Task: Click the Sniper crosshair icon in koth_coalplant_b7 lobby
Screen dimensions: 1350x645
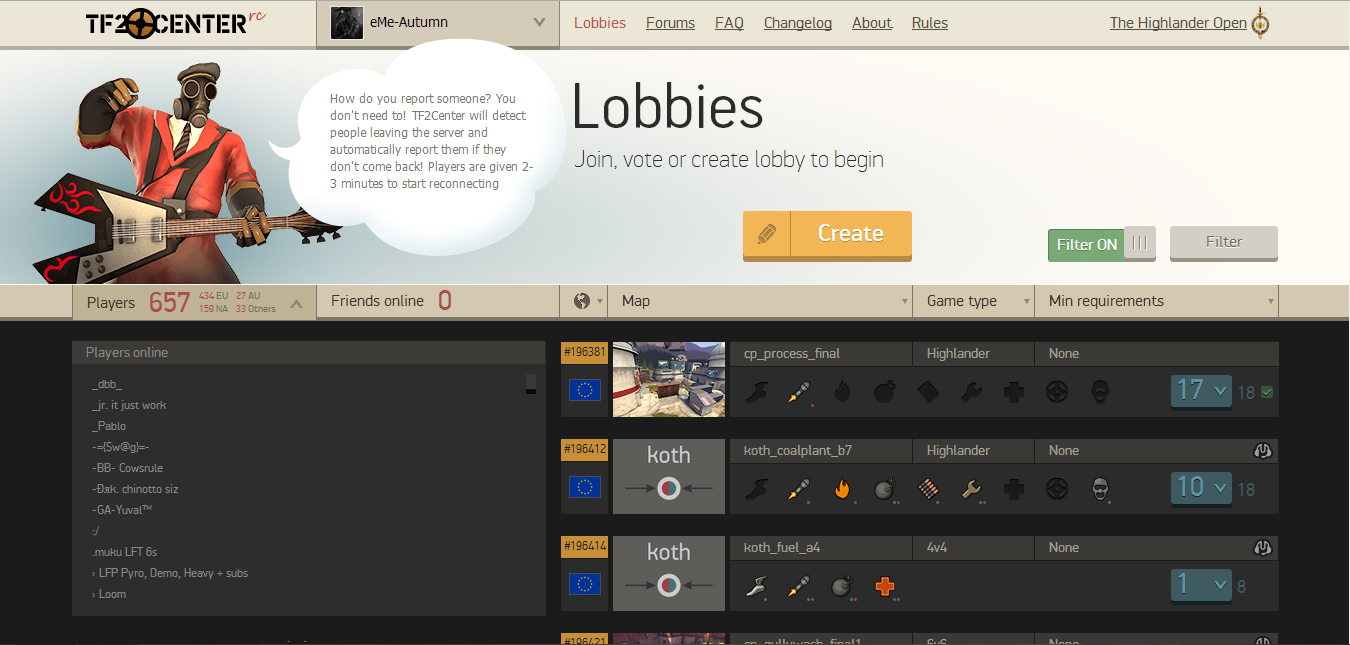Action: 1056,489
